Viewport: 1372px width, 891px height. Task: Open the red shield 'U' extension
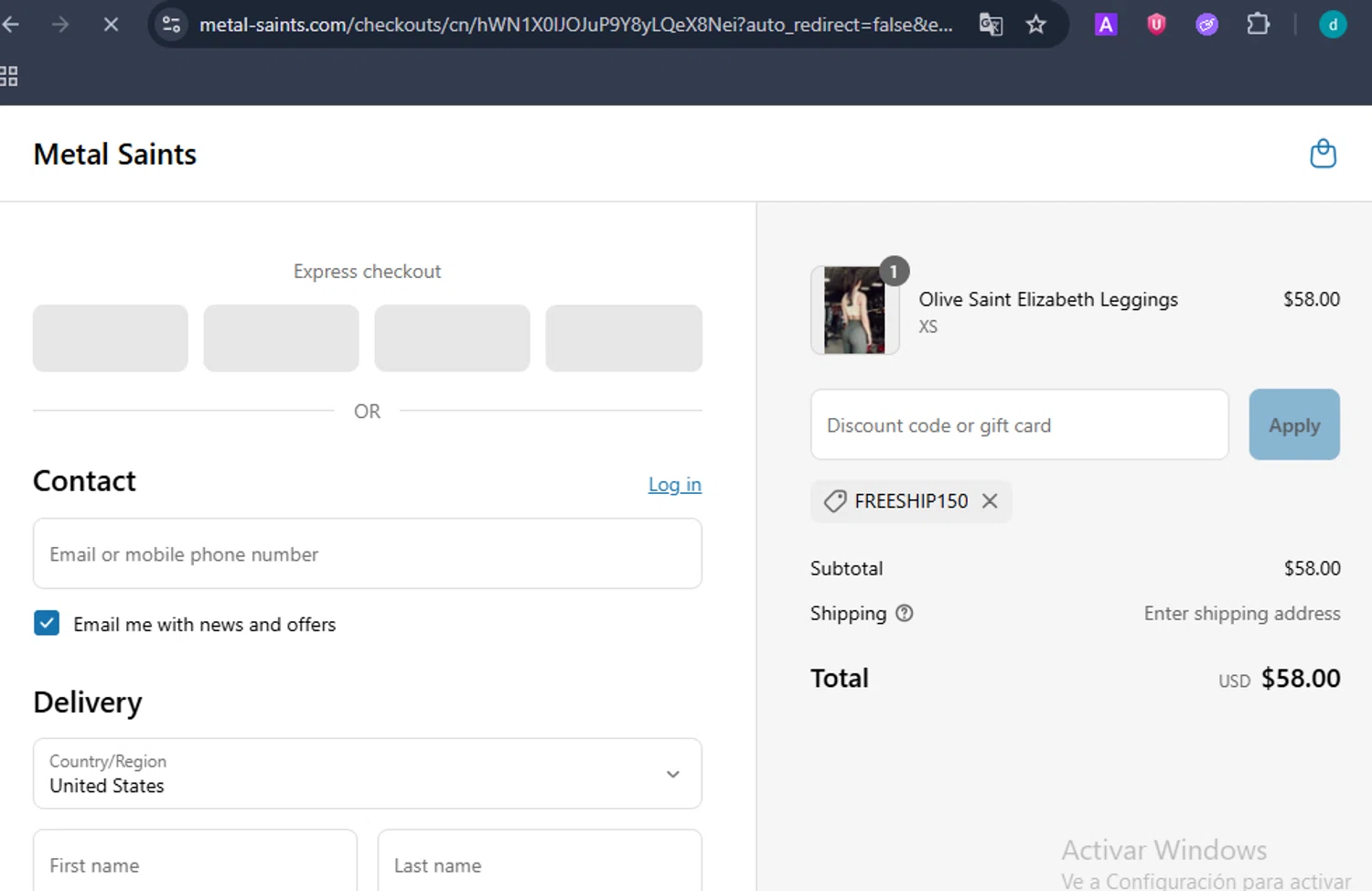pos(1156,25)
